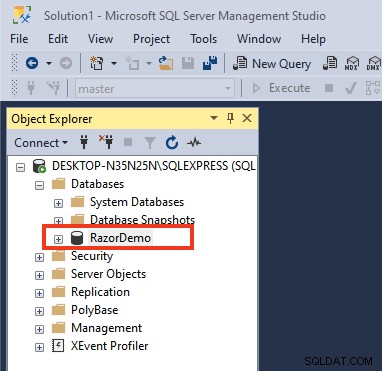The width and height of the screenshot is (382, 371).
Task: Click the MDX query icon
Action: coord(352,63)
